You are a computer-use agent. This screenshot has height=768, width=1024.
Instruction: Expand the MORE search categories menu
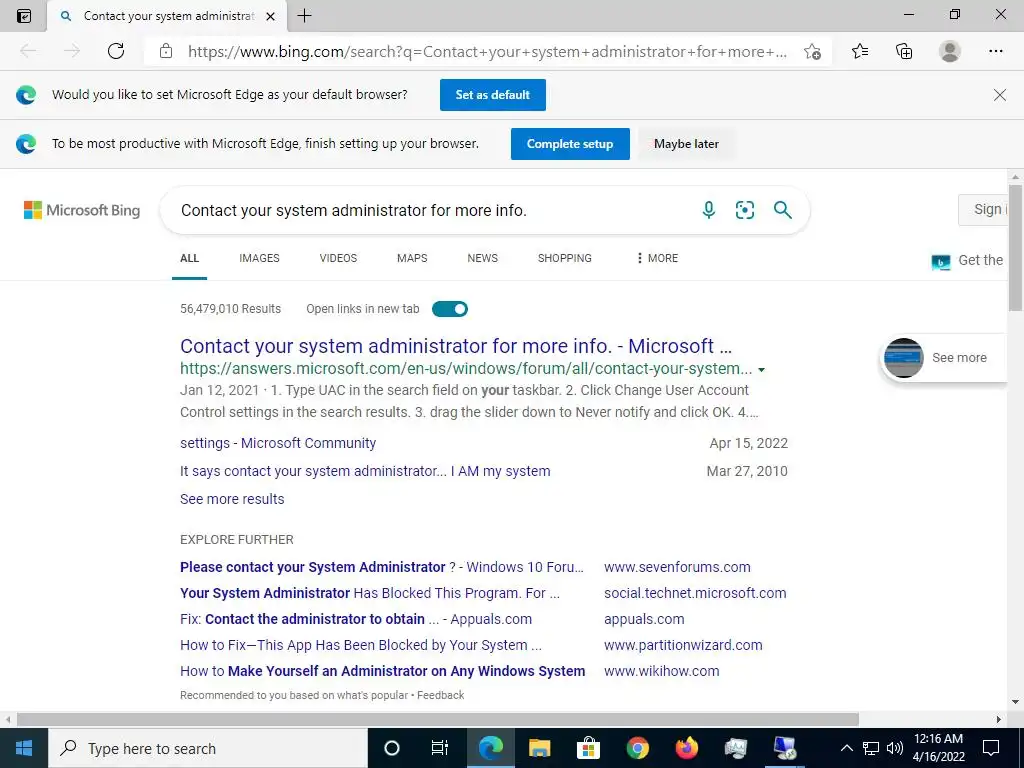coord(657,258)
